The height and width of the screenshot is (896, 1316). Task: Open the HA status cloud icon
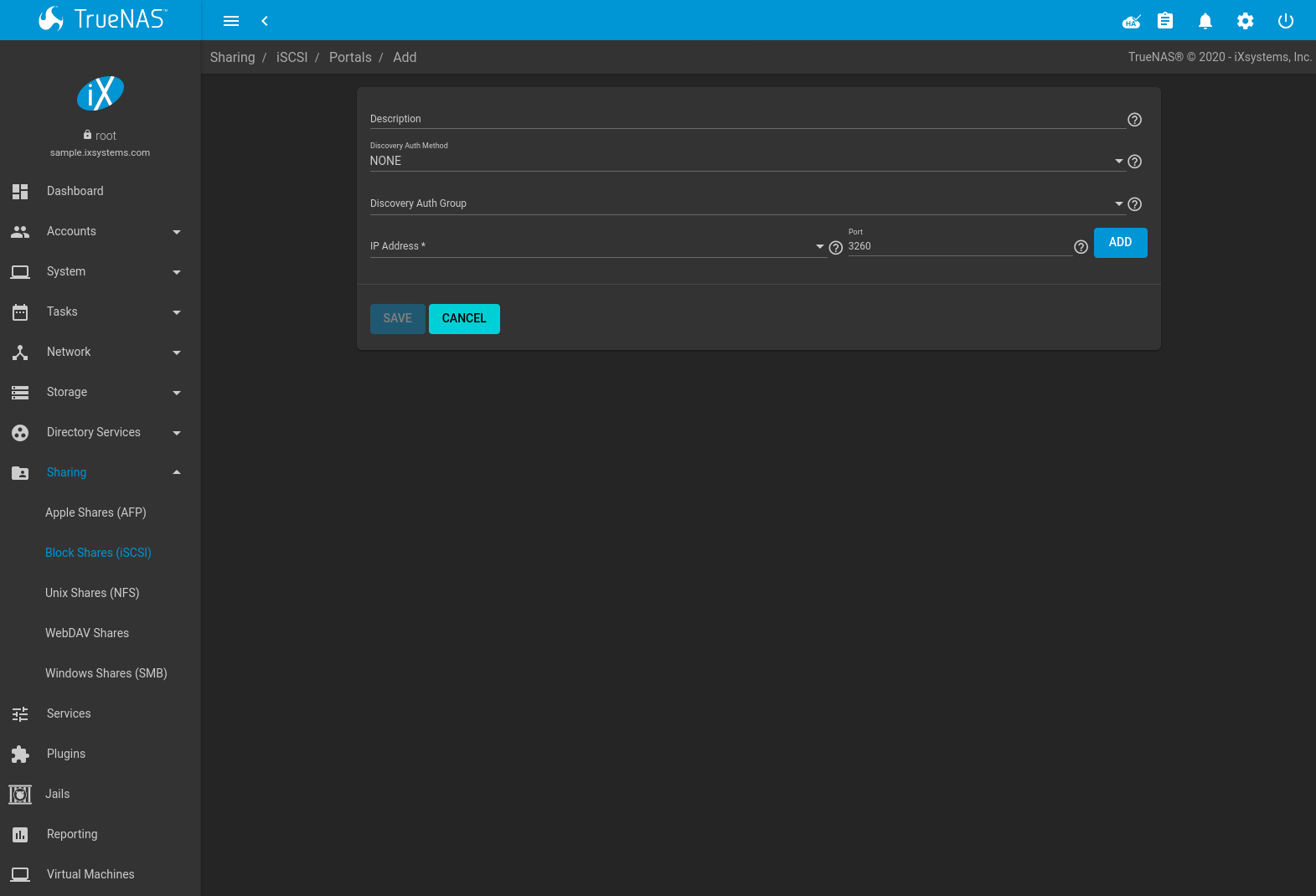[1132, 21]
